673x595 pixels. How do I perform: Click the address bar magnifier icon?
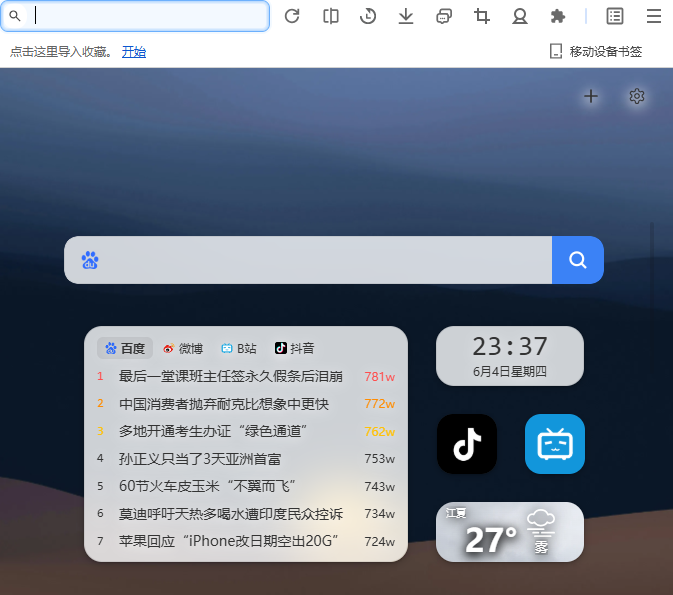click(15, 16)
